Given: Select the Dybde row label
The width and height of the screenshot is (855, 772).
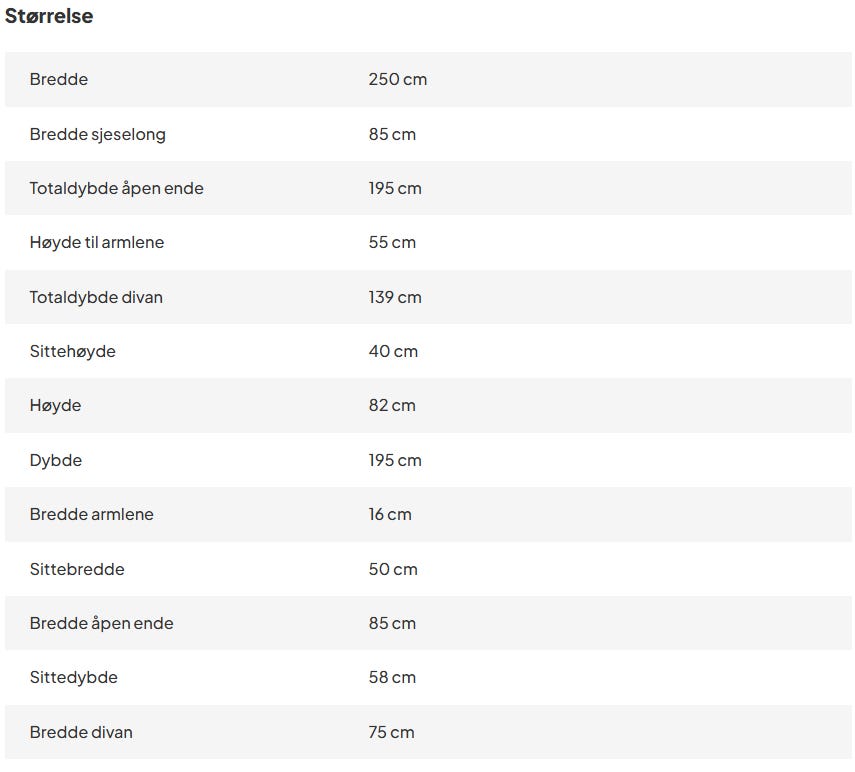Looking at the screenshot, I should click(x=55, y=460).
